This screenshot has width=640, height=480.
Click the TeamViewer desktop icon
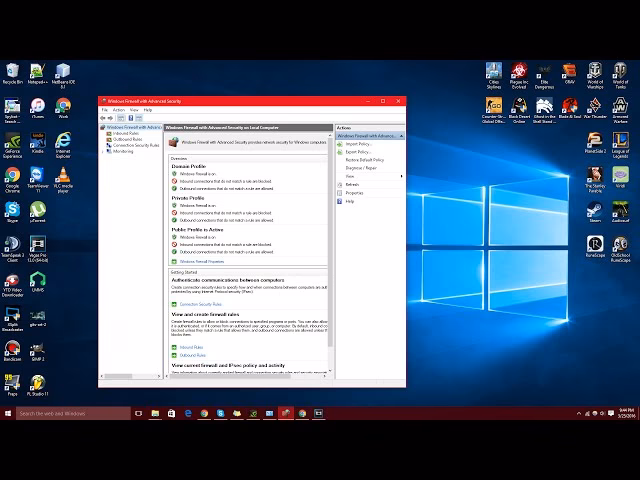click(38, 180)
